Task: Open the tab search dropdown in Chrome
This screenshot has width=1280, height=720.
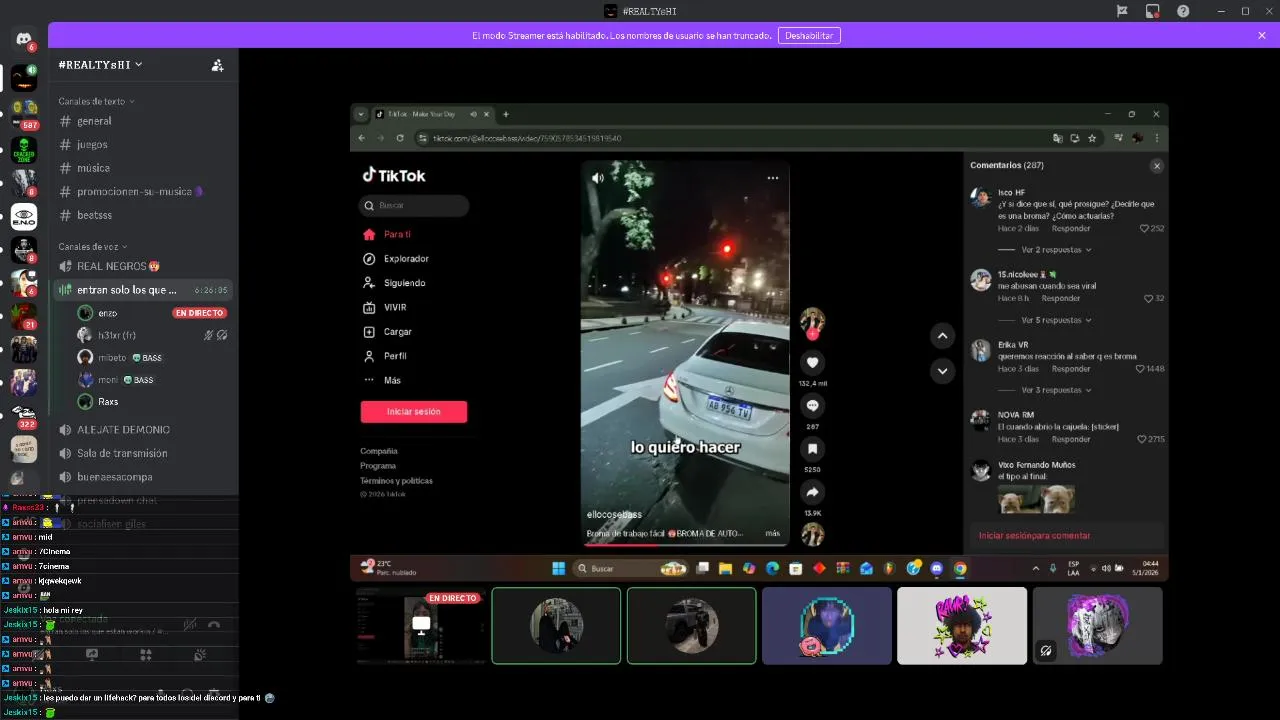Action: coord(362,114)
